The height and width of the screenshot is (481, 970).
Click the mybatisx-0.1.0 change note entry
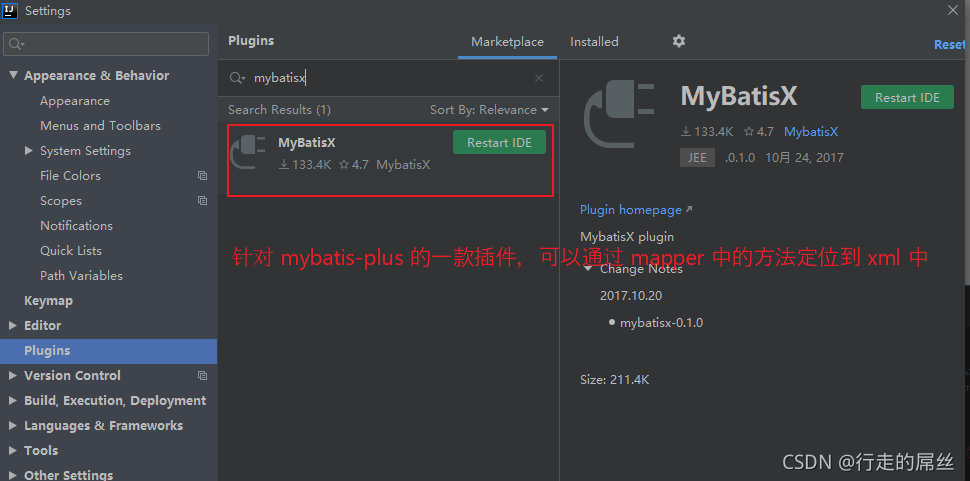(661, 323)
